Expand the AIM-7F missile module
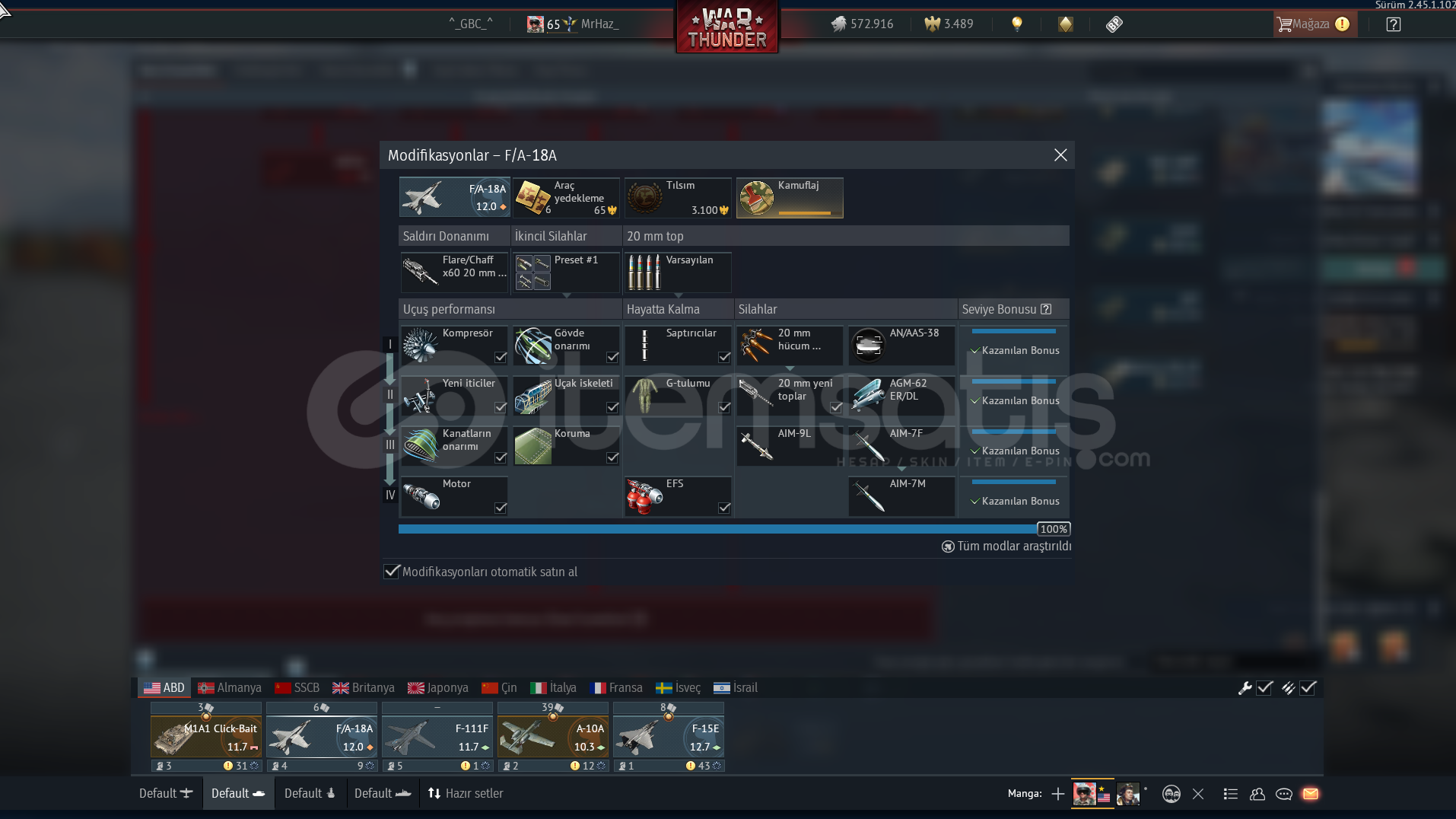Screen dimensions: 1456x819 pos(901,445)
